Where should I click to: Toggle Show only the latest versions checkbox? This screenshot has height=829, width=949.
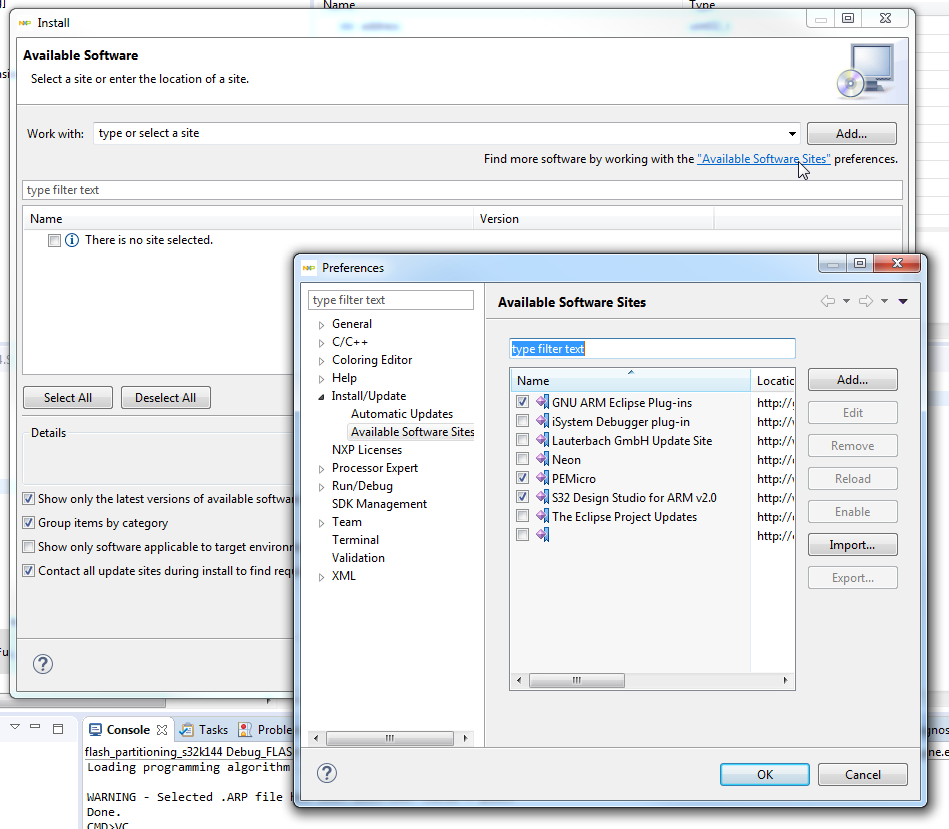tap(28, 499)
